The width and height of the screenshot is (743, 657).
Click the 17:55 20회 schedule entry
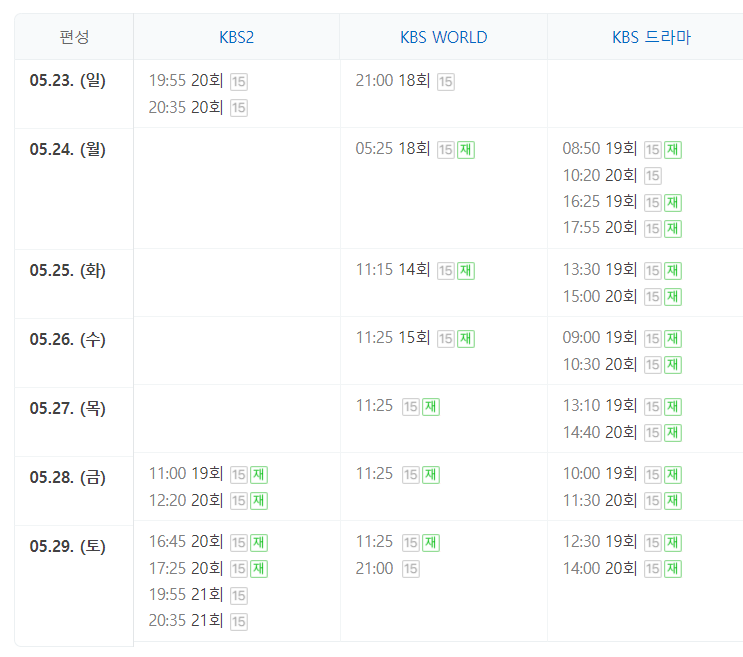pos(600,227)
